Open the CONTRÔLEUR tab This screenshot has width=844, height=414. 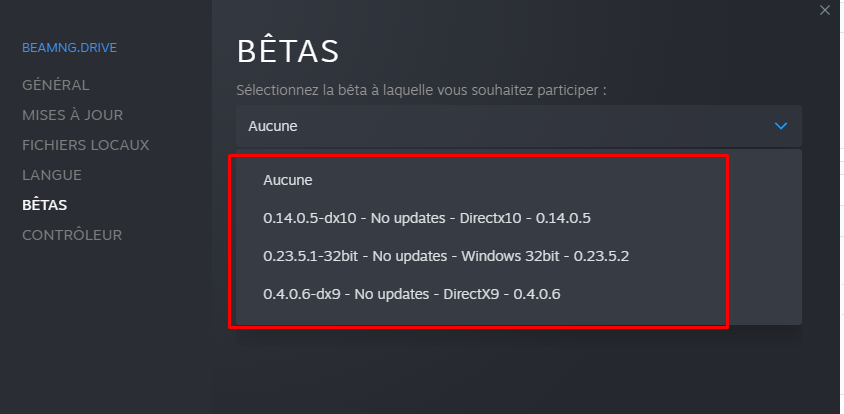coord(72,235)
